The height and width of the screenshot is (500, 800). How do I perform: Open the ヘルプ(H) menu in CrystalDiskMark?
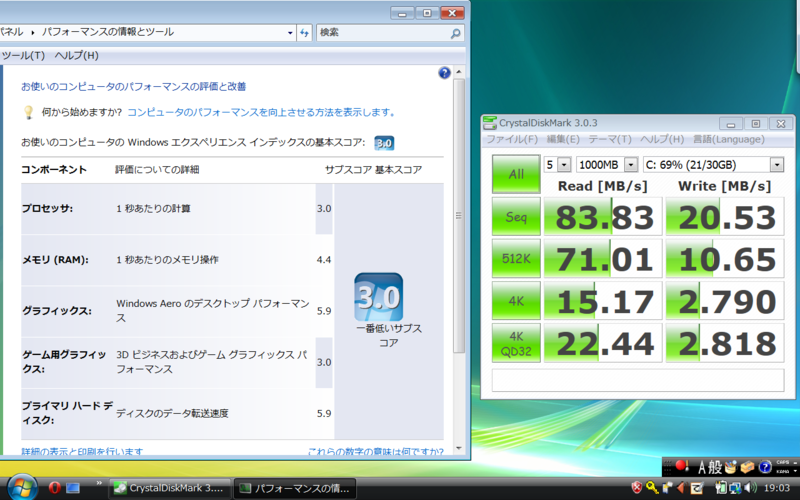pos(662,139)
